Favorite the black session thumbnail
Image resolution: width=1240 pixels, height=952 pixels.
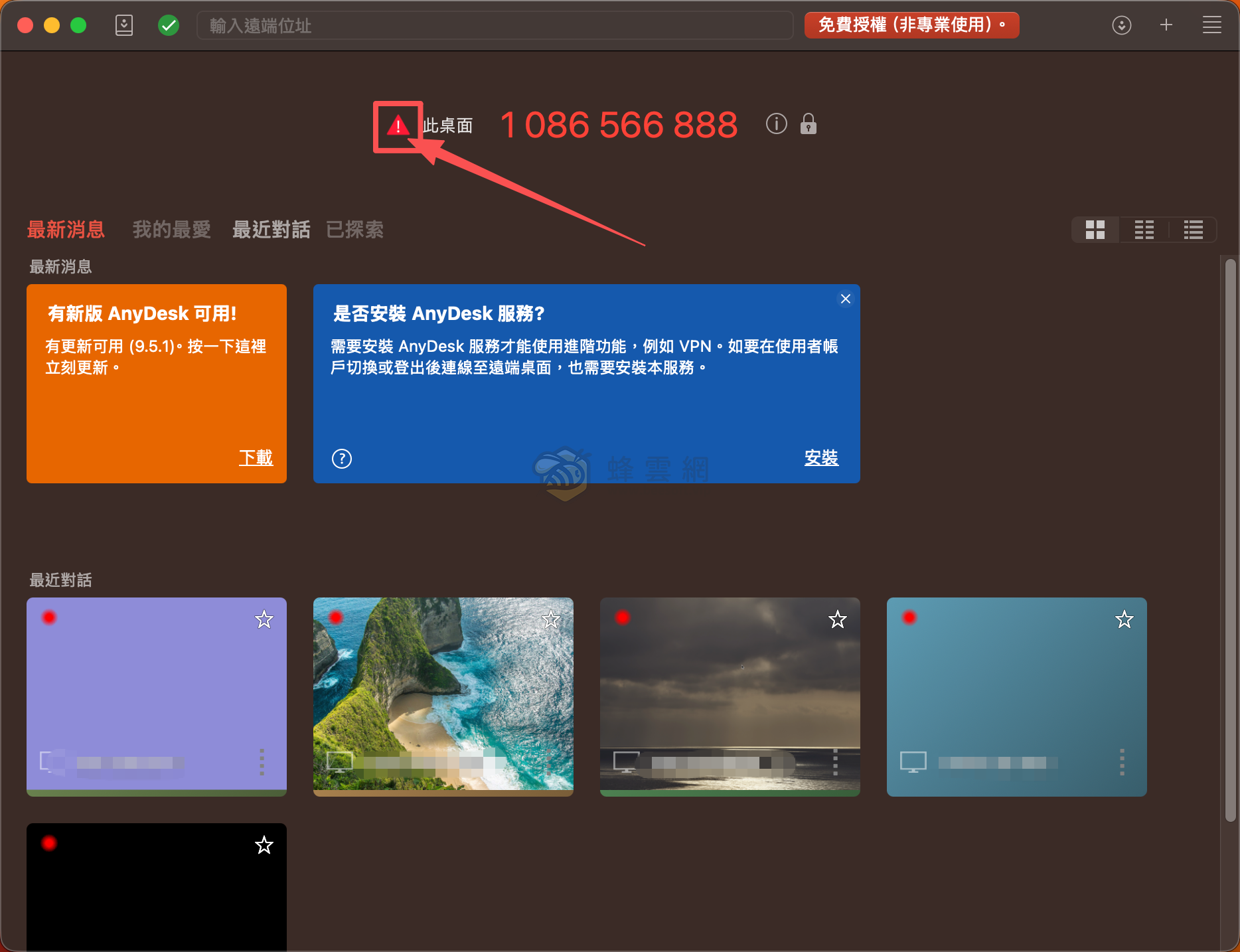[264, 845]
